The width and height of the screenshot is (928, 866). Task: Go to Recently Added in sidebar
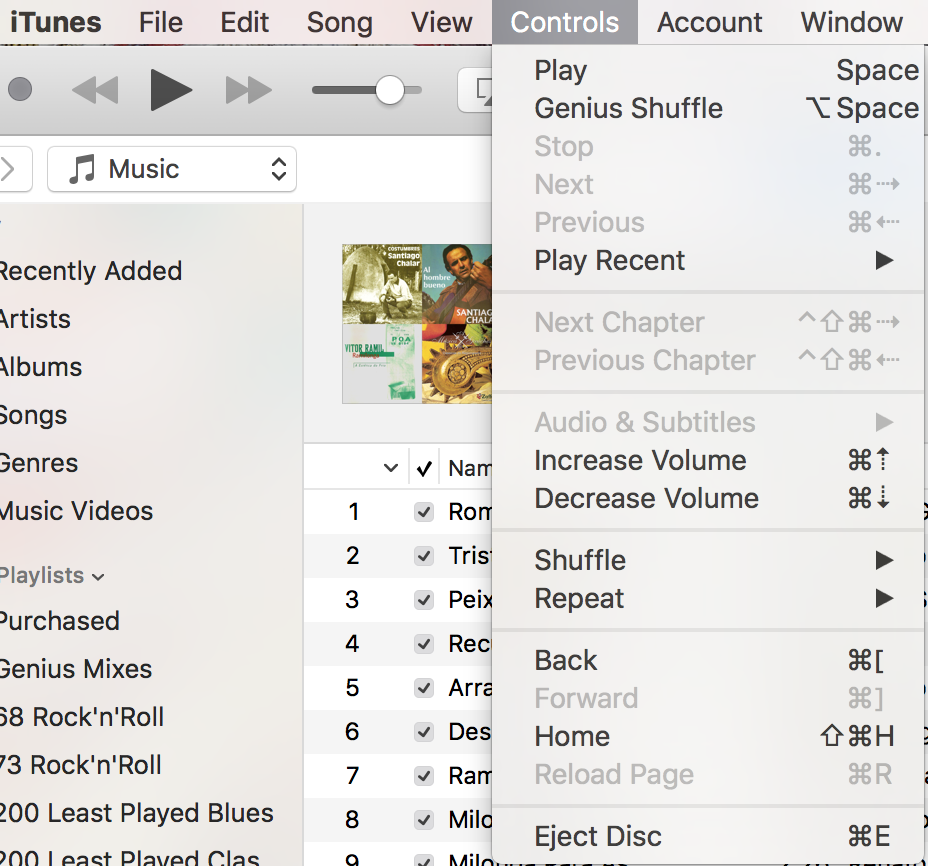coord(90,272)
